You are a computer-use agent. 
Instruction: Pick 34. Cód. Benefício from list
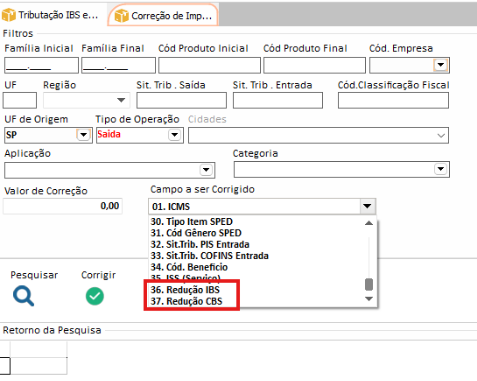[x=189, y=267]
